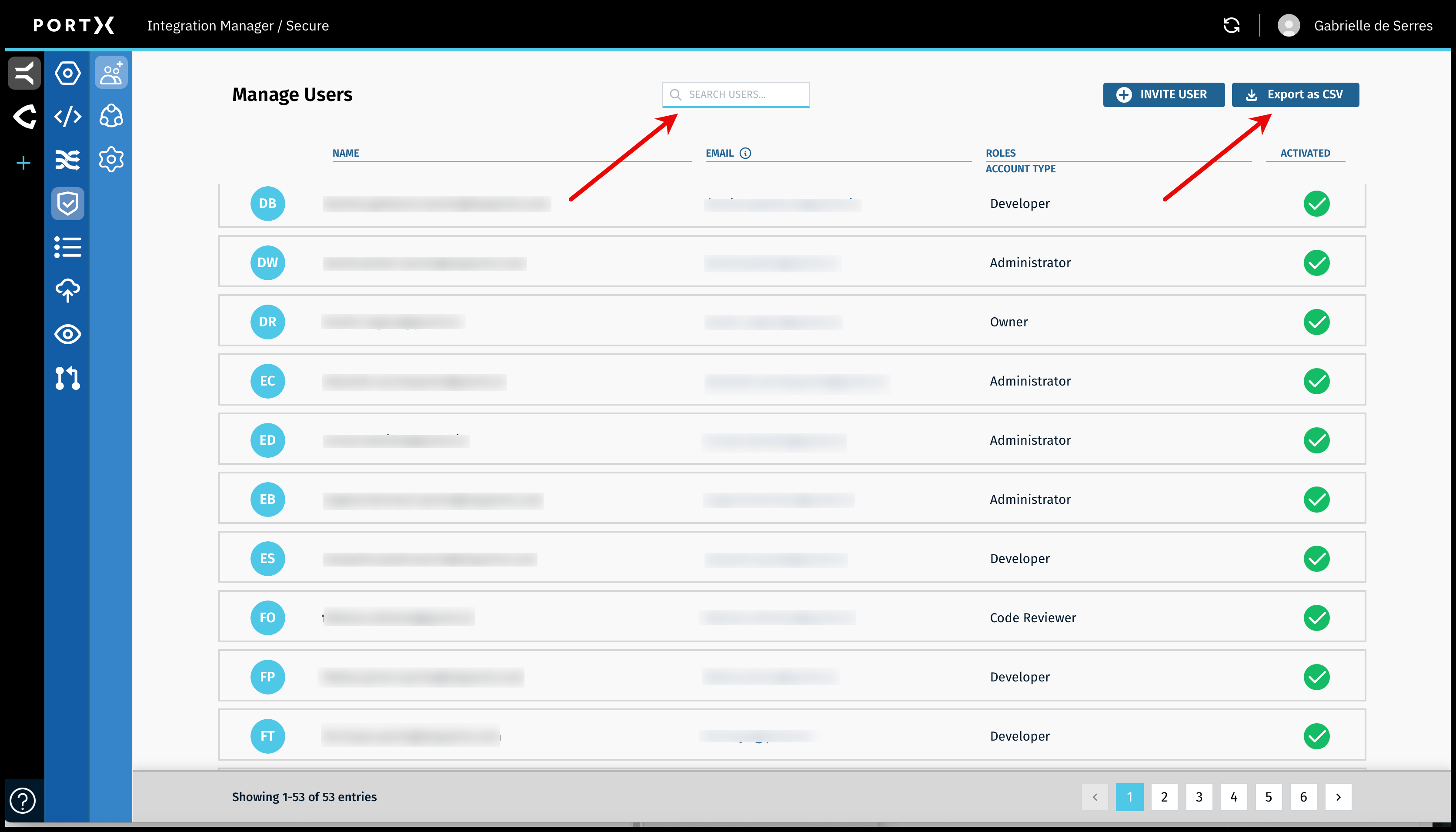Image resolution: width=1456 pixels, height=832 pixels.
Task: Open the settings gear icon
Action: coord(111,160)
